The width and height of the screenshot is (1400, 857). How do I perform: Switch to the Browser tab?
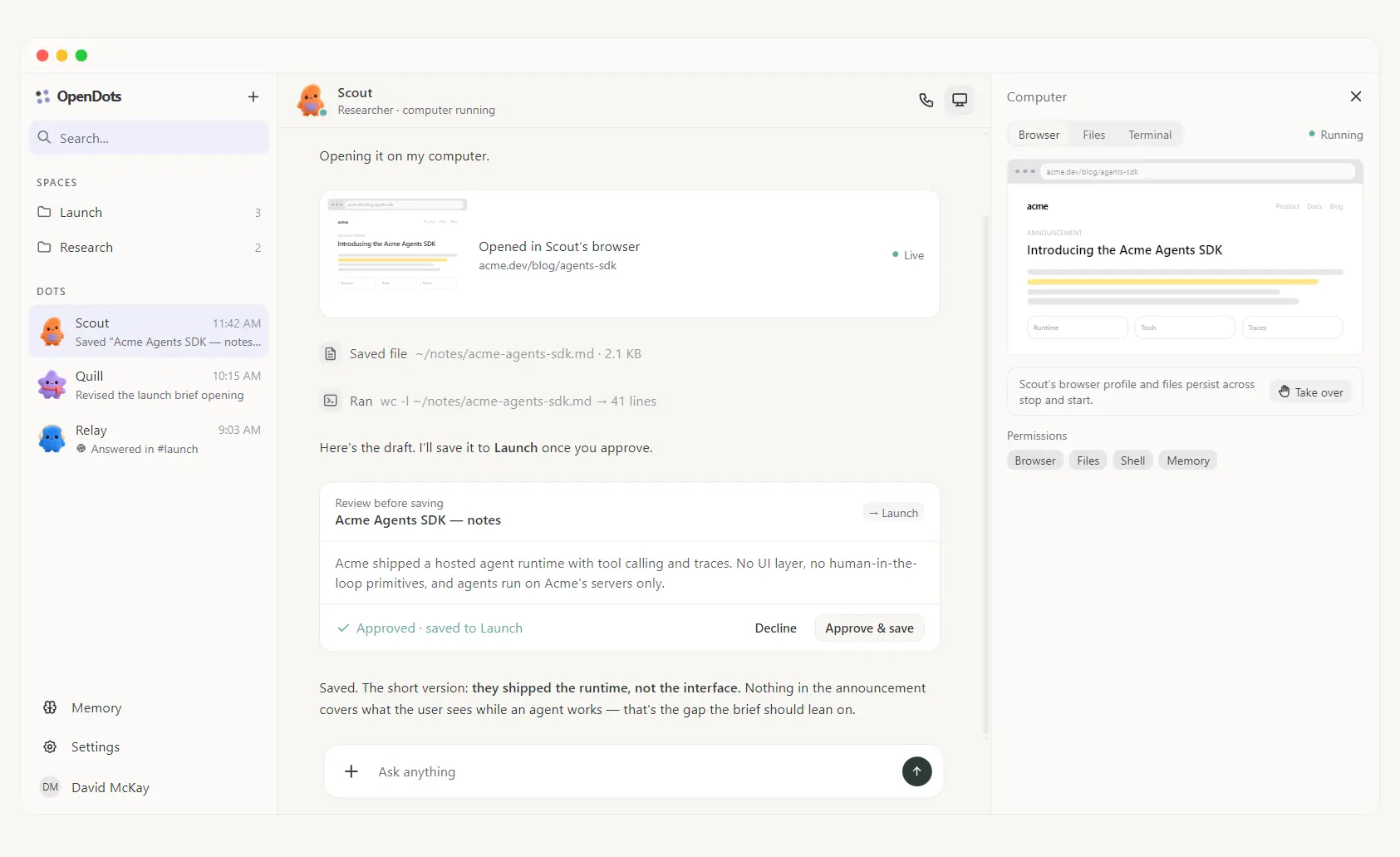pos(1039,135)
